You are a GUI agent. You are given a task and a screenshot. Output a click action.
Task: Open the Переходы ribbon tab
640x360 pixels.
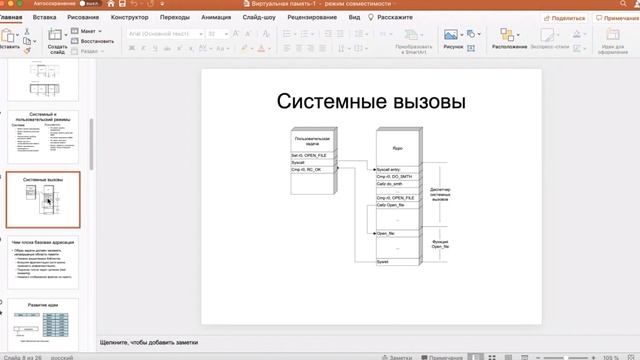pyautogui.click(x=175, y=18)
